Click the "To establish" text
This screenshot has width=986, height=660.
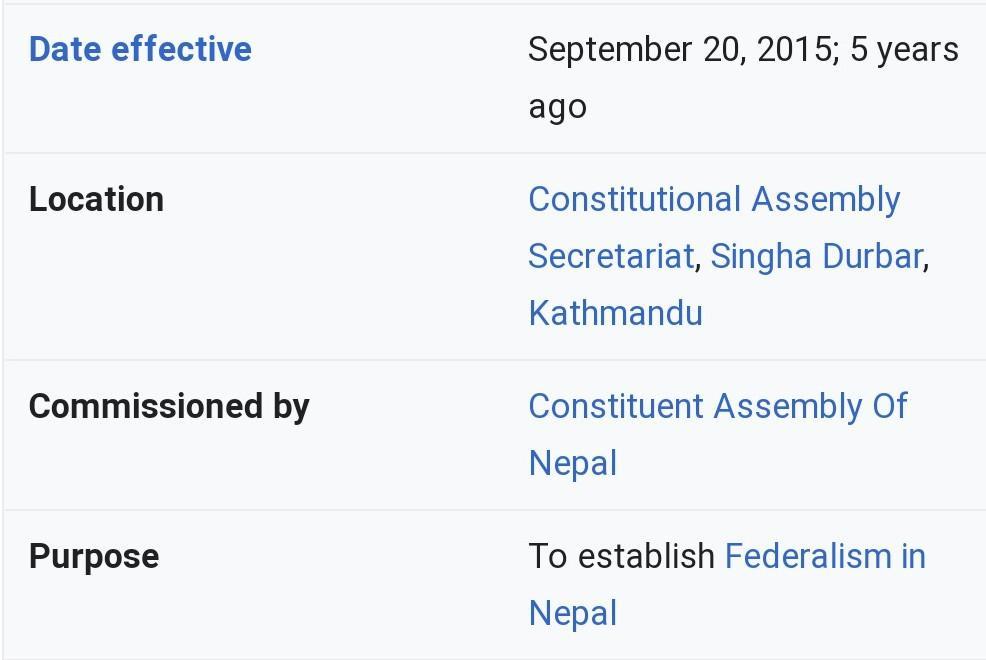coord(621,556)
